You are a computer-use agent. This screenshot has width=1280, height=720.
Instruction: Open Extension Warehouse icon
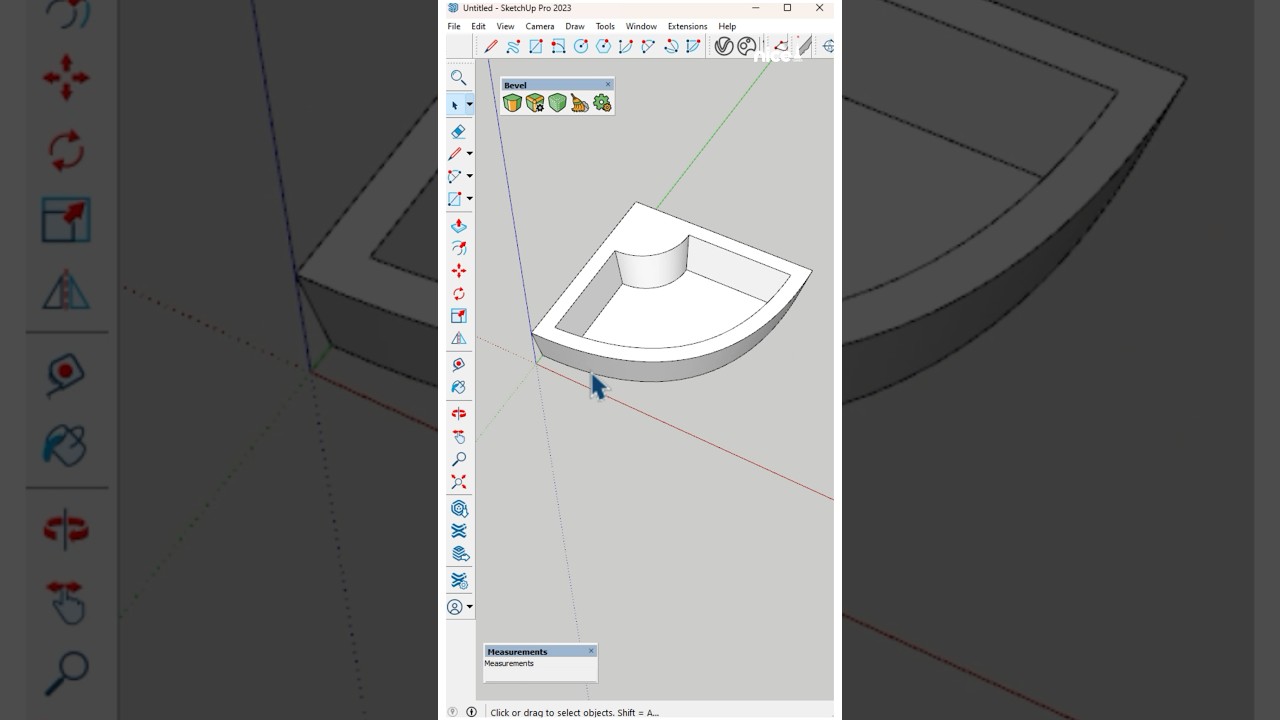(458, 531)
